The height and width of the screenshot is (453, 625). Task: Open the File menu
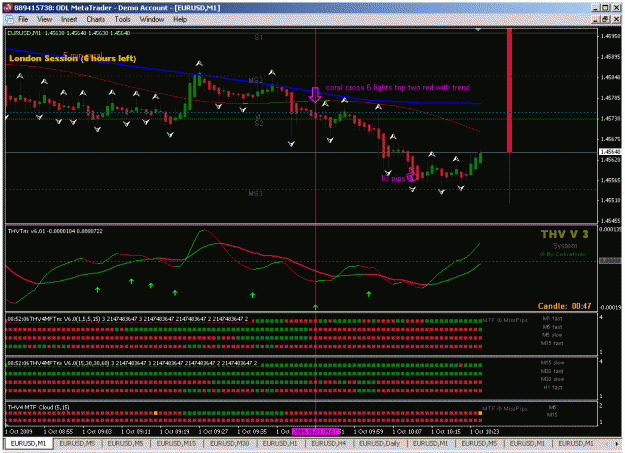[x=23, y=19]
